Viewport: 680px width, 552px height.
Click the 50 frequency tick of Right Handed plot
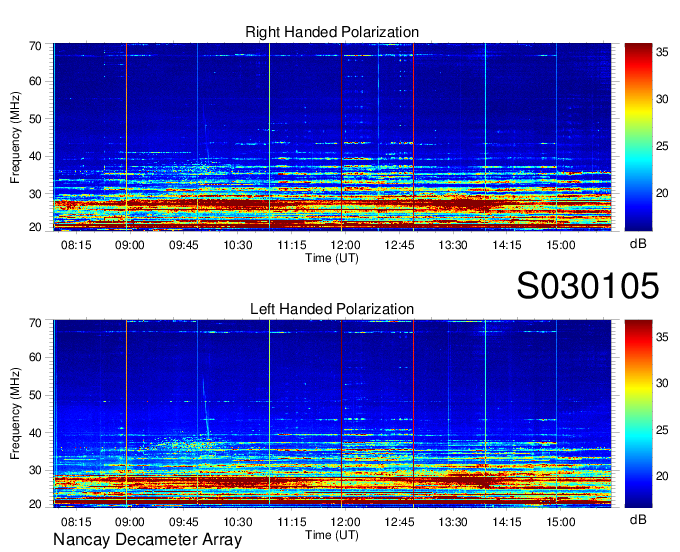[35, 119]
